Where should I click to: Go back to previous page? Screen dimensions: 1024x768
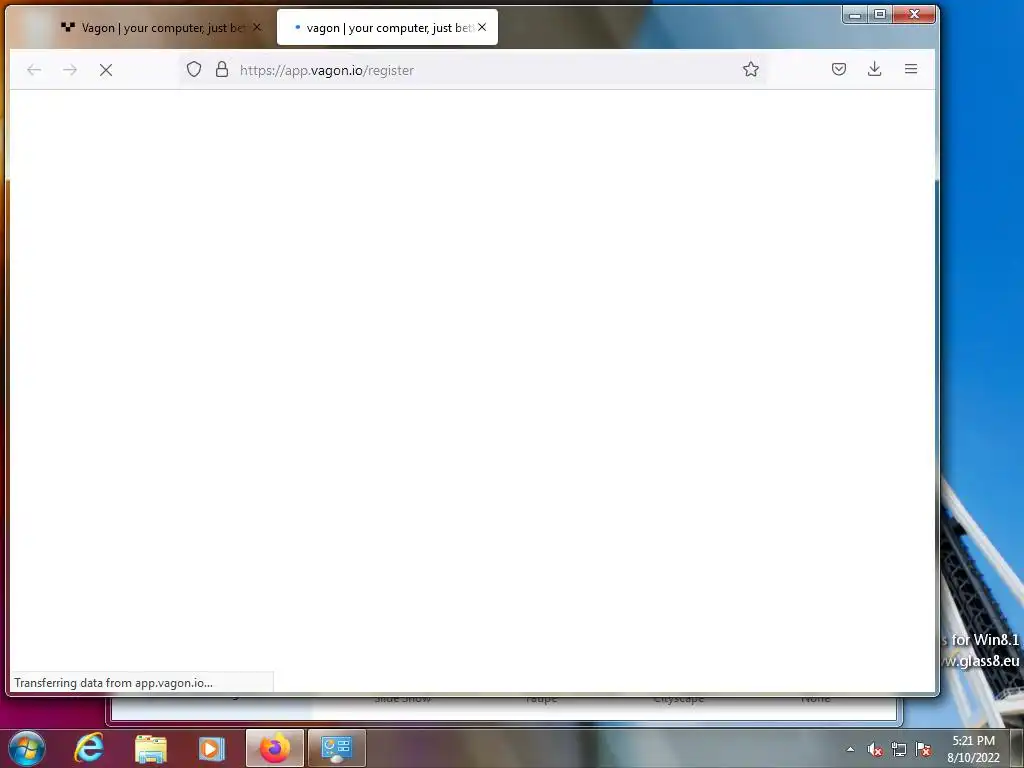click(34, 70)
